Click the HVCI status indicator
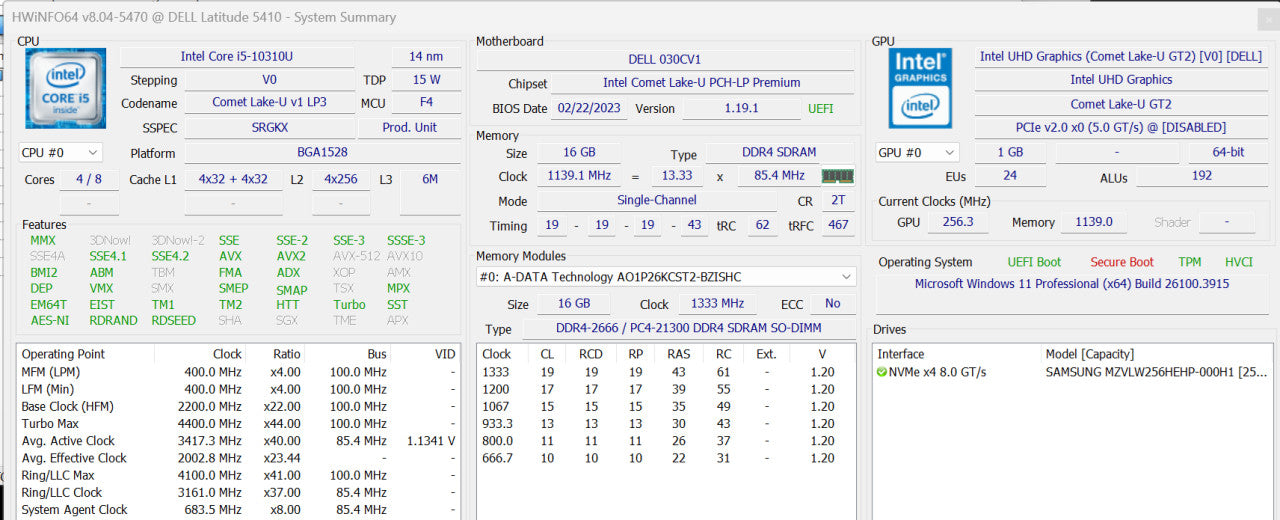 1239,262
